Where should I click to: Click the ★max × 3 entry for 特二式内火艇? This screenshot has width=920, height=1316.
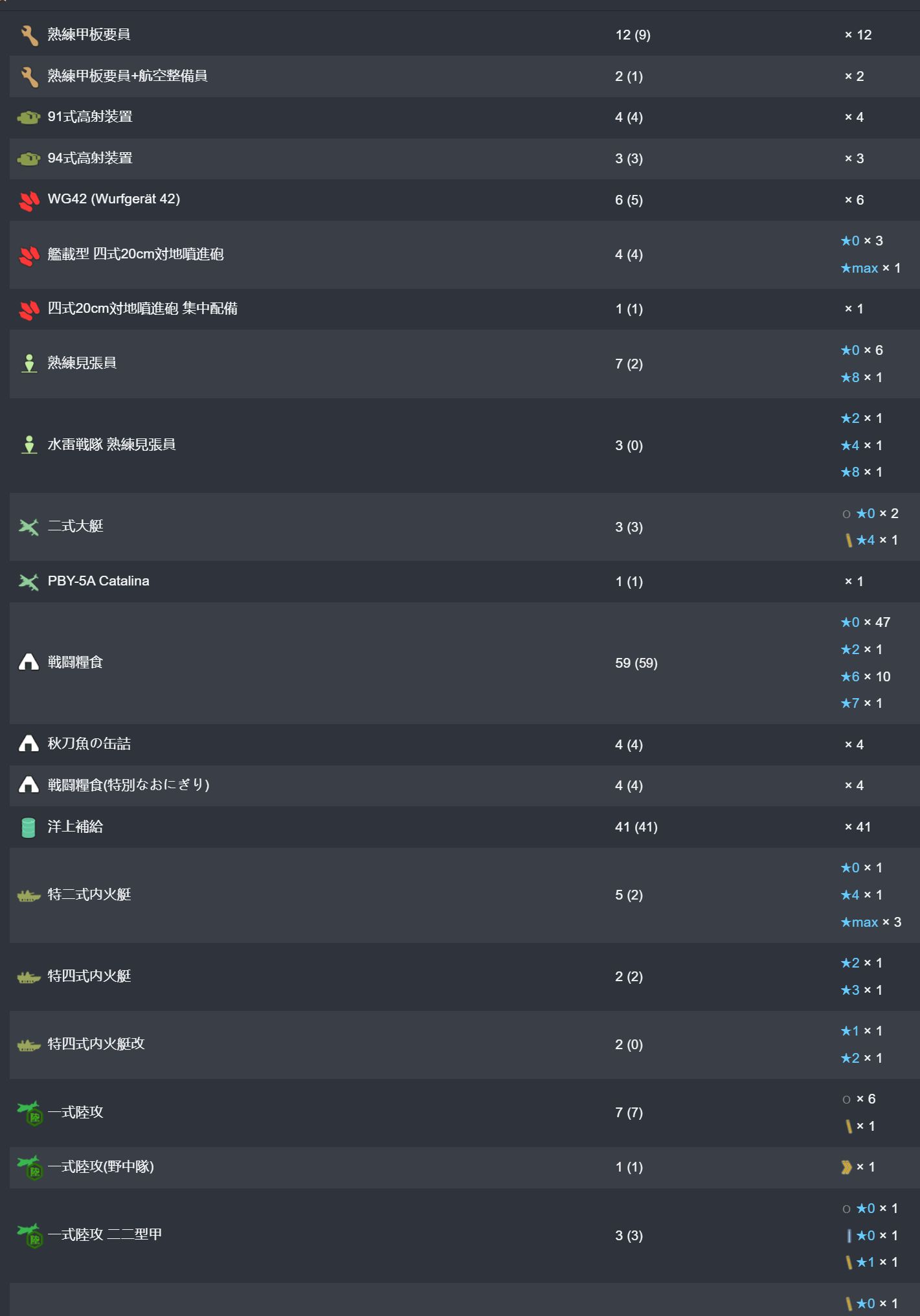871,922
